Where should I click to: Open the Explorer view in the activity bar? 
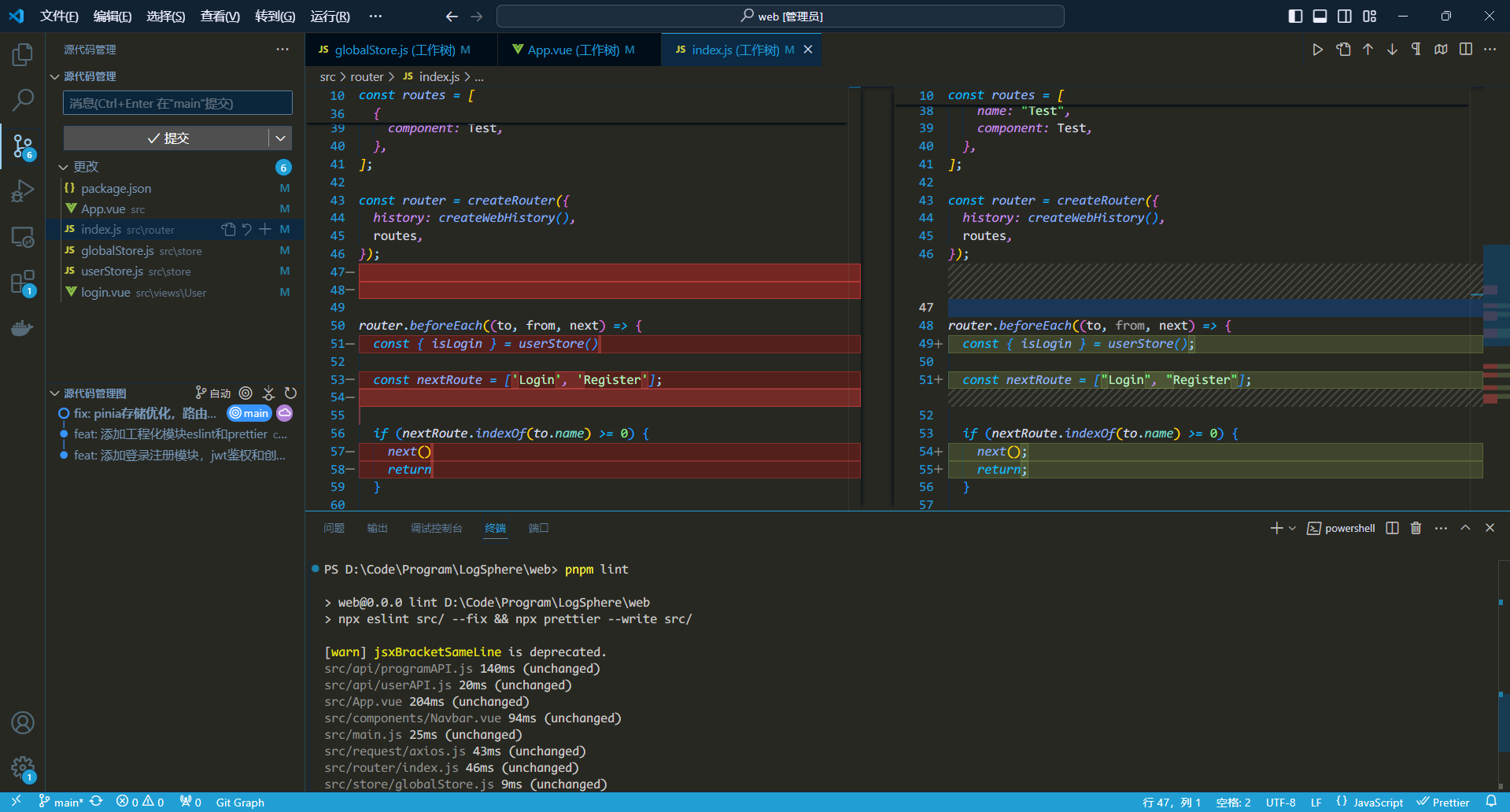pyautogui.click(x=23, y=54)
